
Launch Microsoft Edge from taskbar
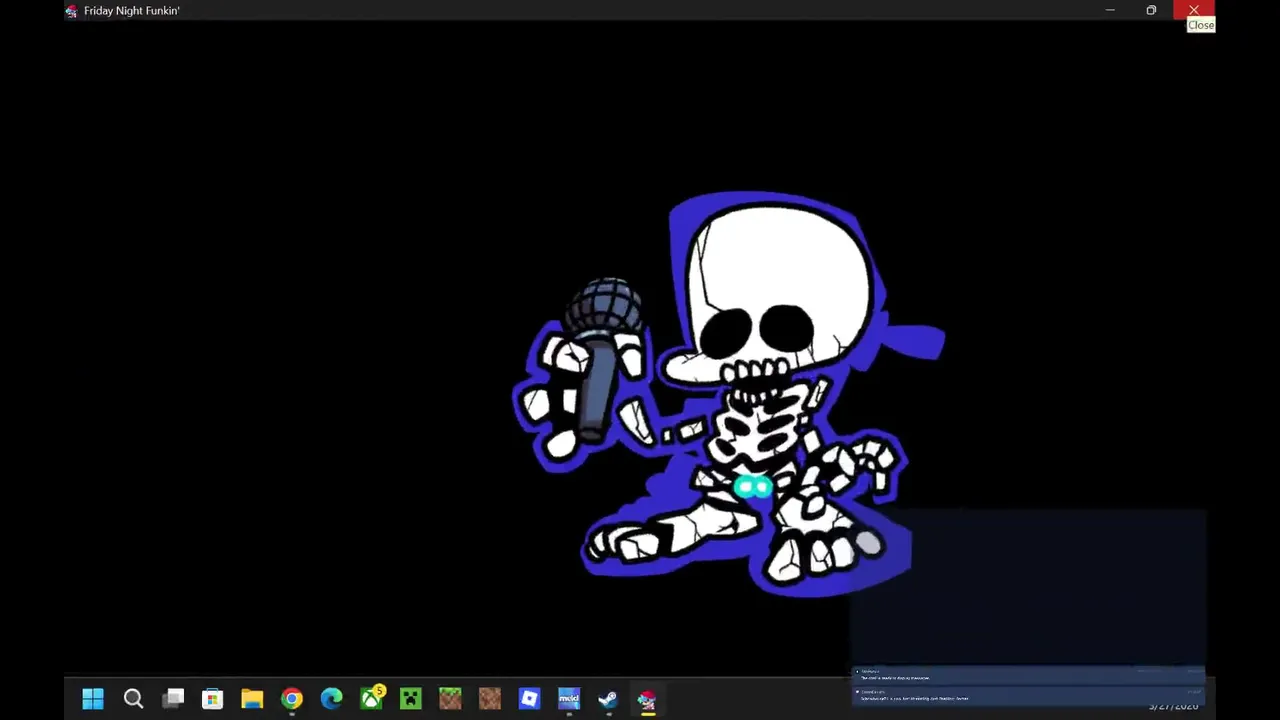coord(331,699)
